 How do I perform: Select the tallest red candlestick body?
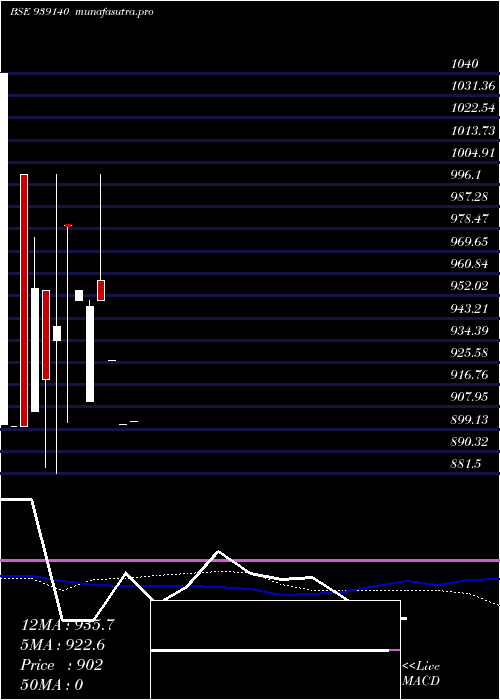point(24,300)
